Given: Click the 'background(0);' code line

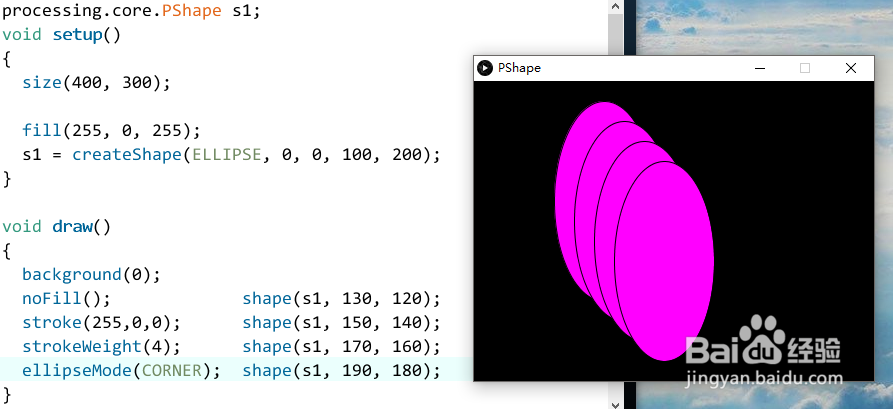Looking at the screenshot, I should pyautogui.click(x=92, y=274).
